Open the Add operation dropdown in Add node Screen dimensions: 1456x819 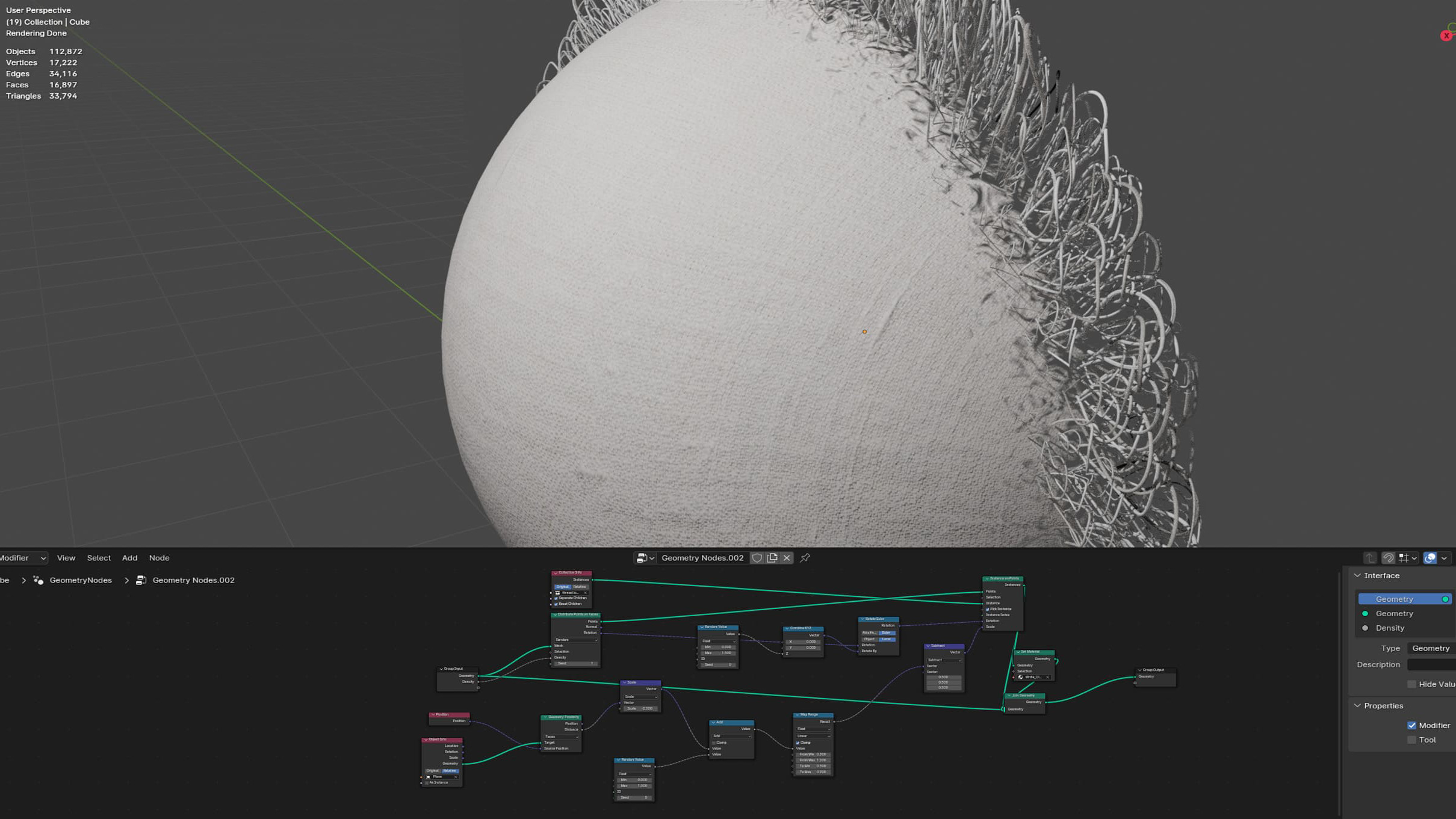point(732,736)
